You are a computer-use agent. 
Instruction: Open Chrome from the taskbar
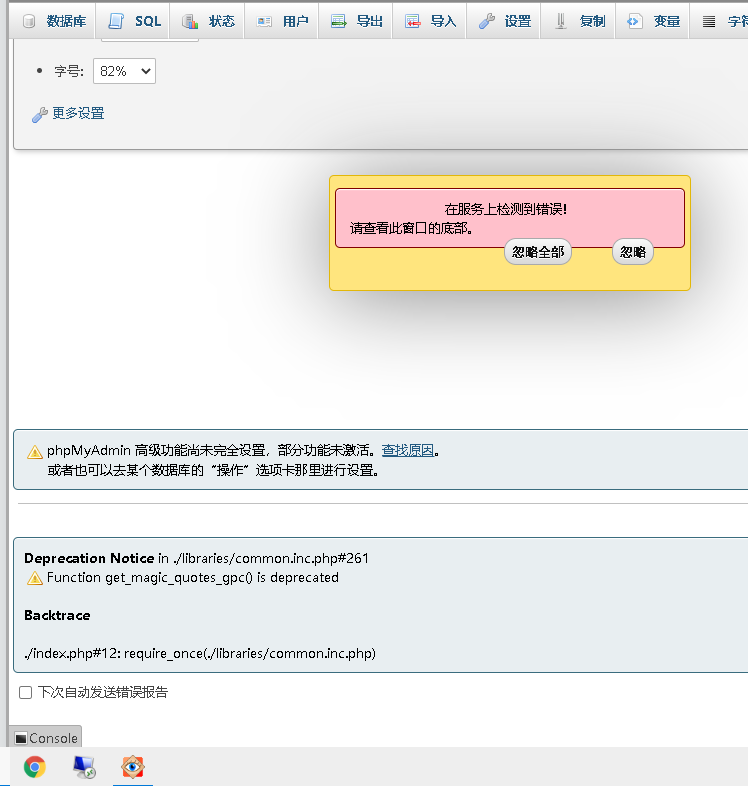35,766
